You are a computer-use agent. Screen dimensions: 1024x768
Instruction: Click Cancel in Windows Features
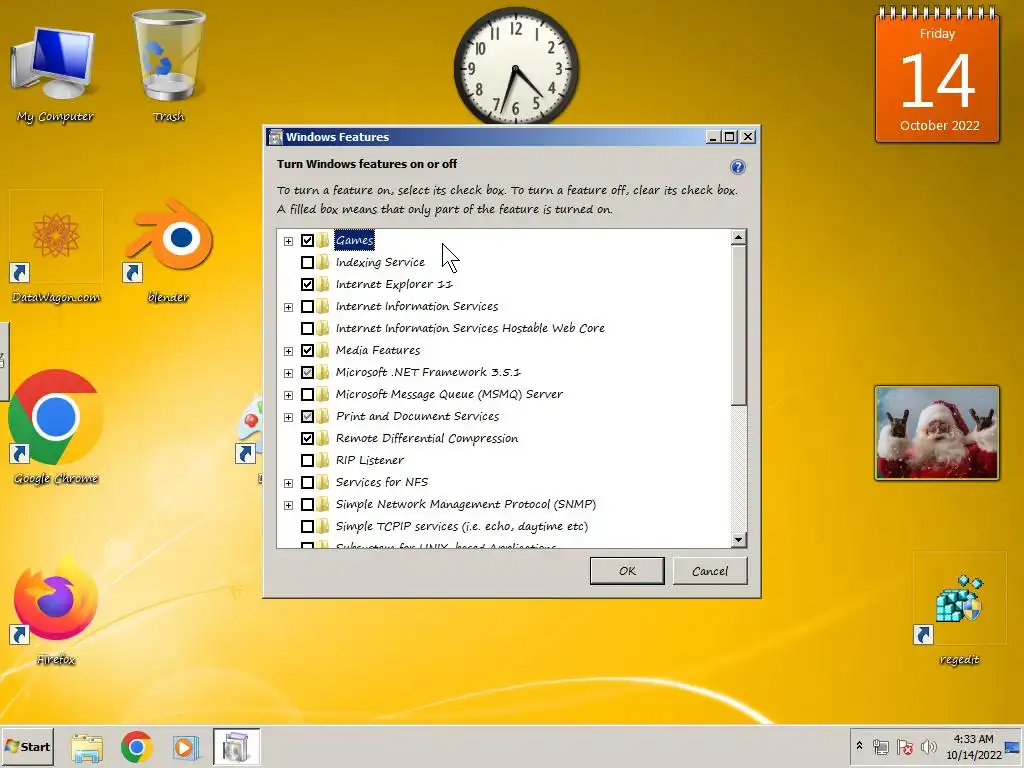[710, 571]
